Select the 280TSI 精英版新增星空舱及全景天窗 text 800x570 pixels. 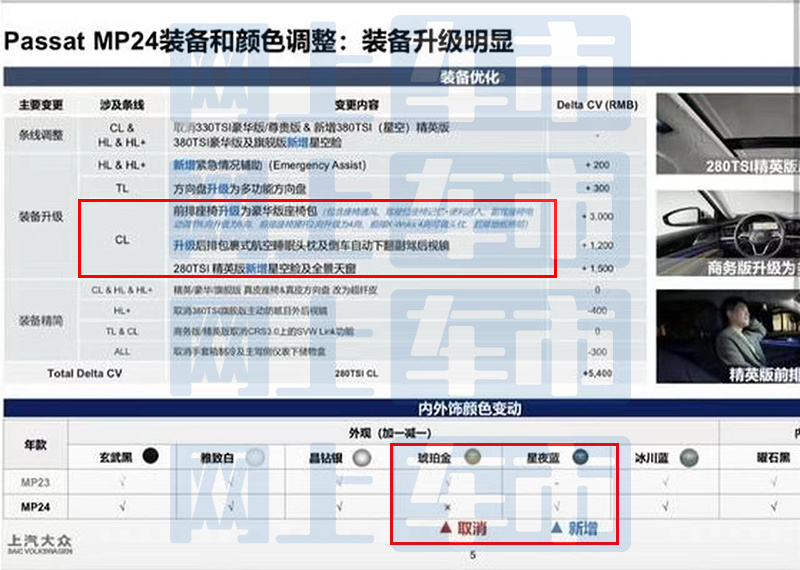tap(265, 268)
